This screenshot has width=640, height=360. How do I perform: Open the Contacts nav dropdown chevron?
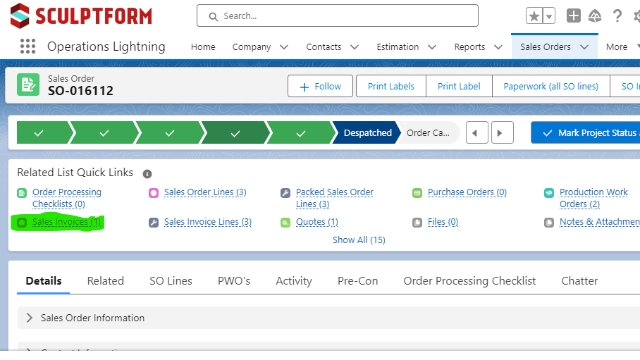point(354,47)
